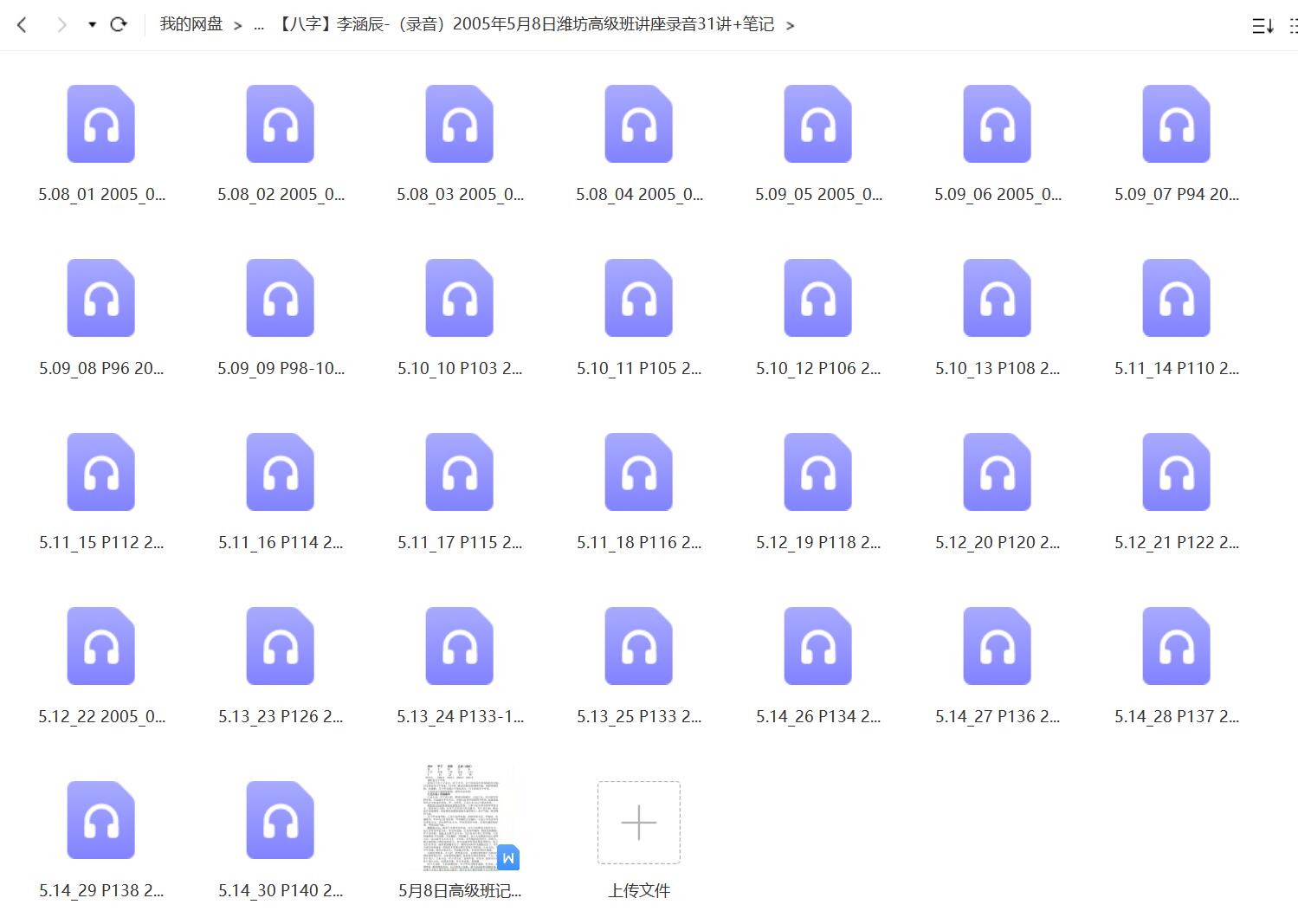Open audio file 5.14_30 P140
This screenshot has height=924, width=1298.
tap(281, 820)
